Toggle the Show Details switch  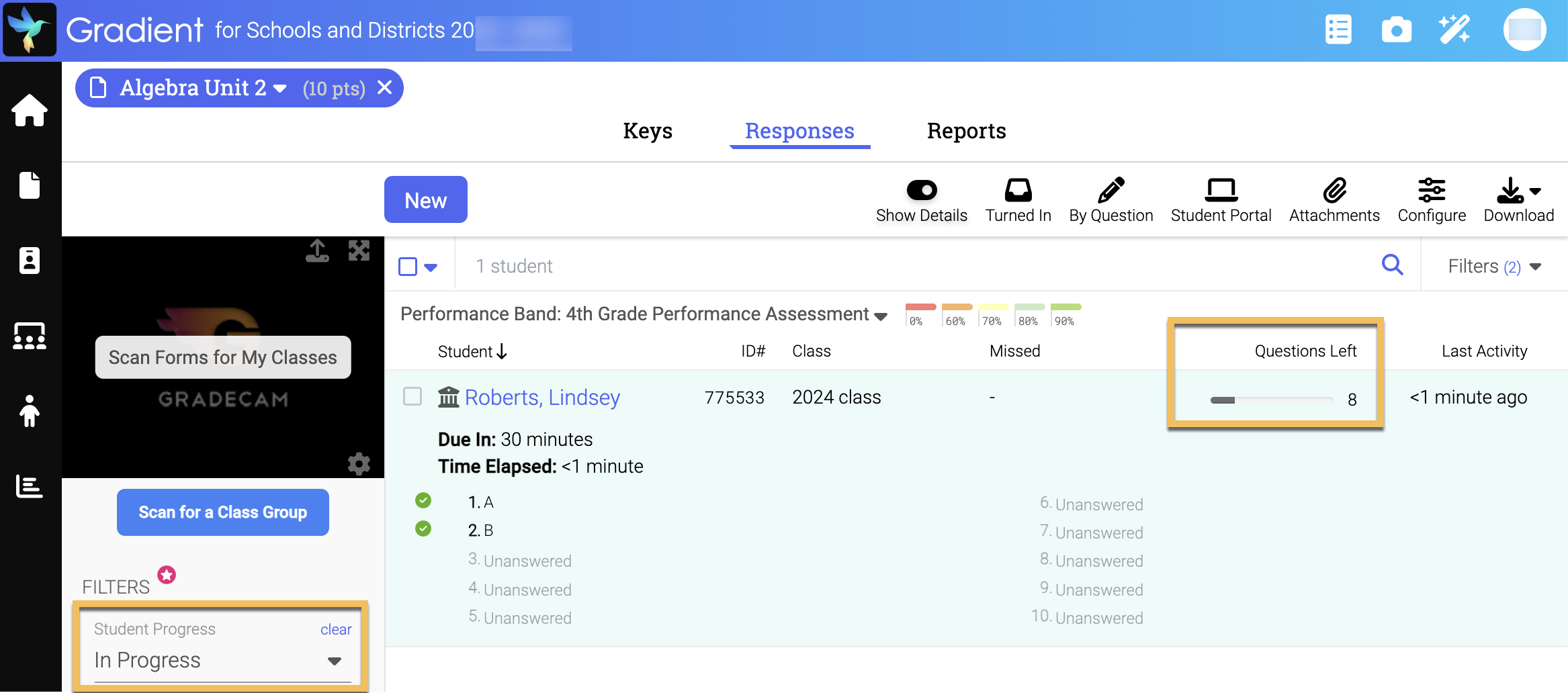[921, 191]
